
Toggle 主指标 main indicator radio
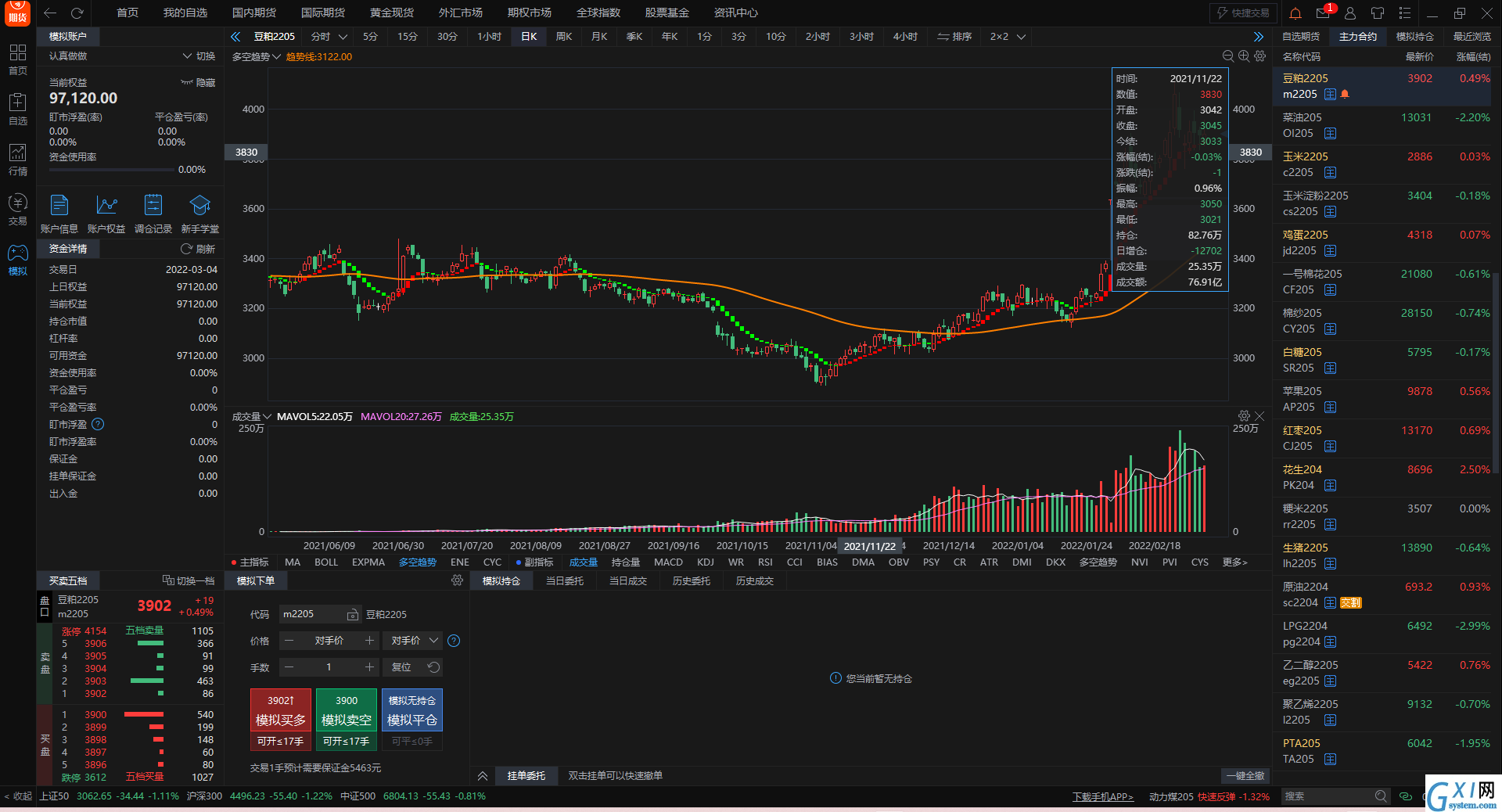tap(250, 562)
